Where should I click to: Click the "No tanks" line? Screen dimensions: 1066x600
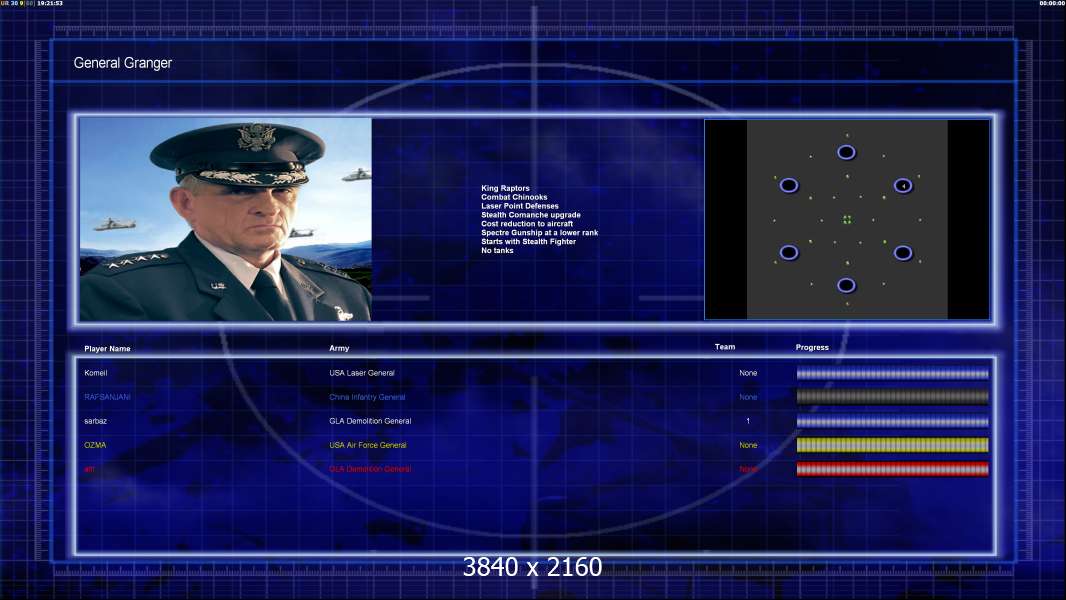(498, 250)
